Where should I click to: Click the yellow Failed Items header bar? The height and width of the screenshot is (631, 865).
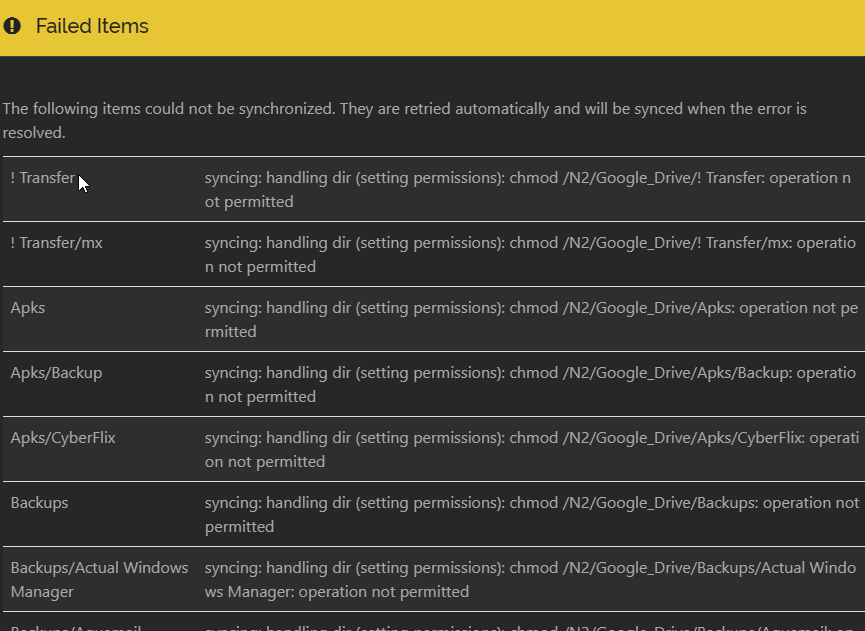point(432,28)
